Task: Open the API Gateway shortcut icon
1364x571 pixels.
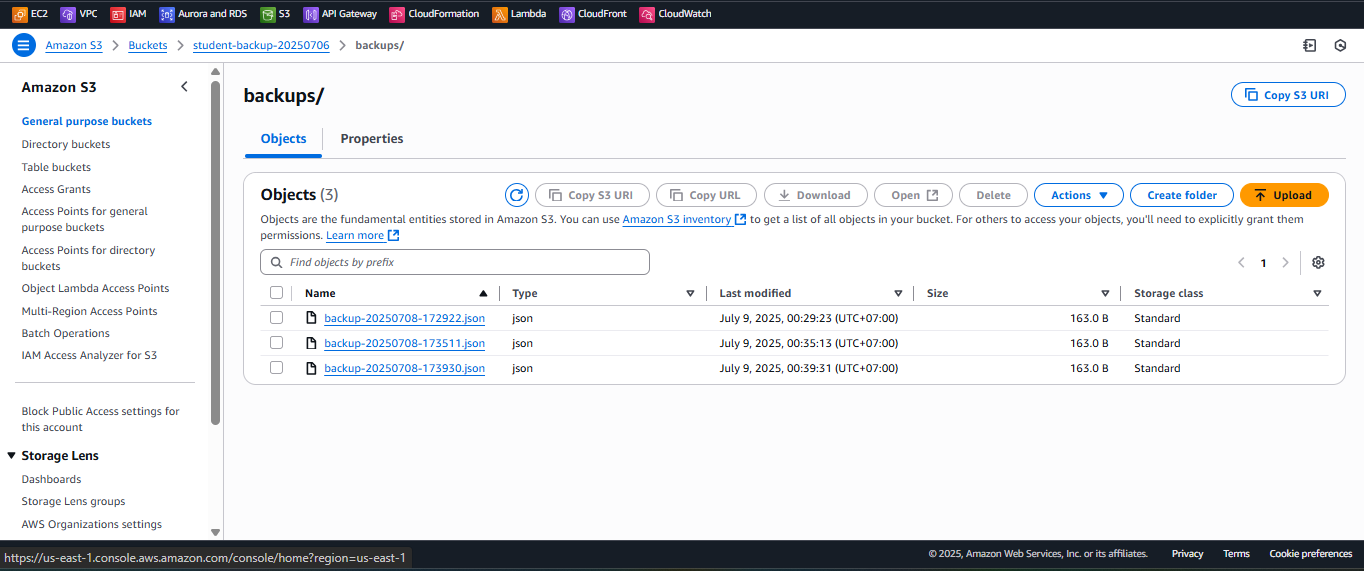Action: [x=311, y=14]
